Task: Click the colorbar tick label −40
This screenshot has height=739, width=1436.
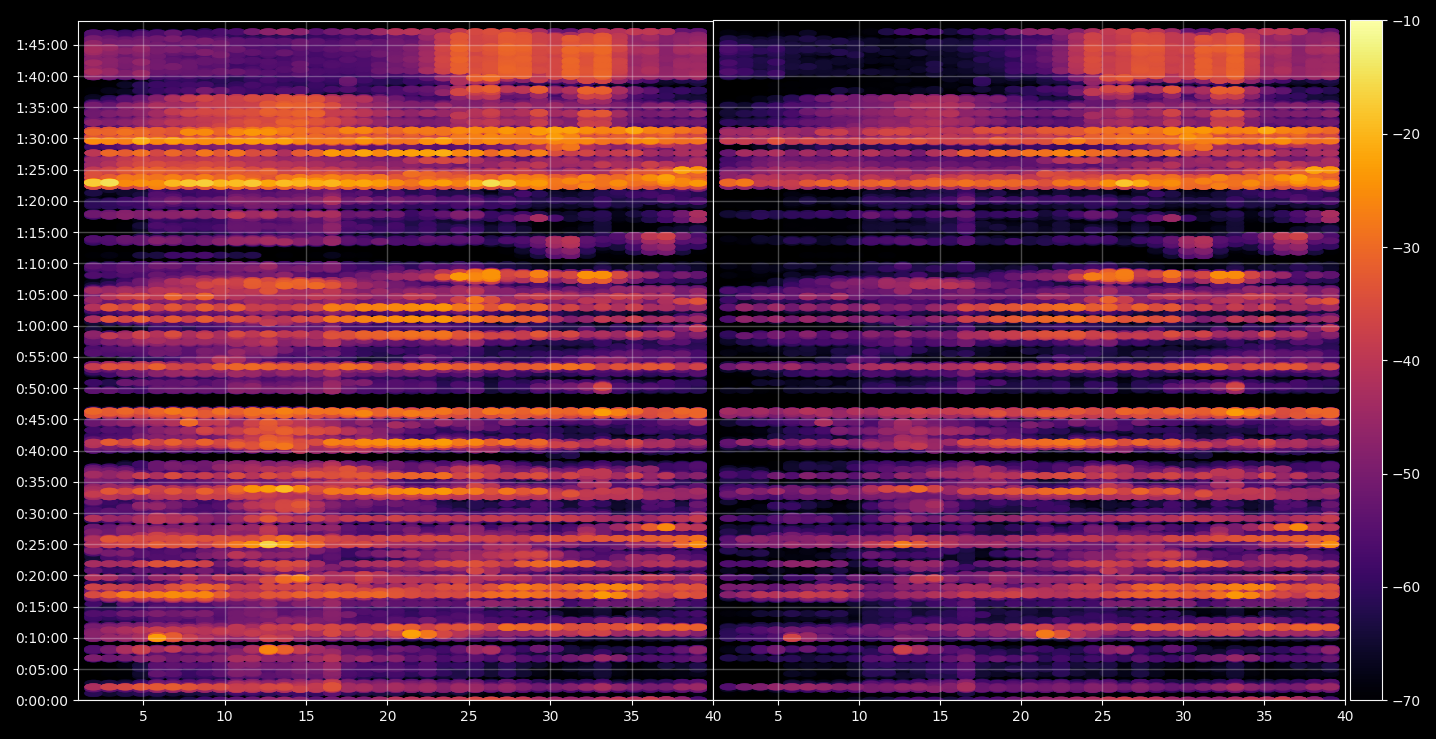Action: [1406, 361]
